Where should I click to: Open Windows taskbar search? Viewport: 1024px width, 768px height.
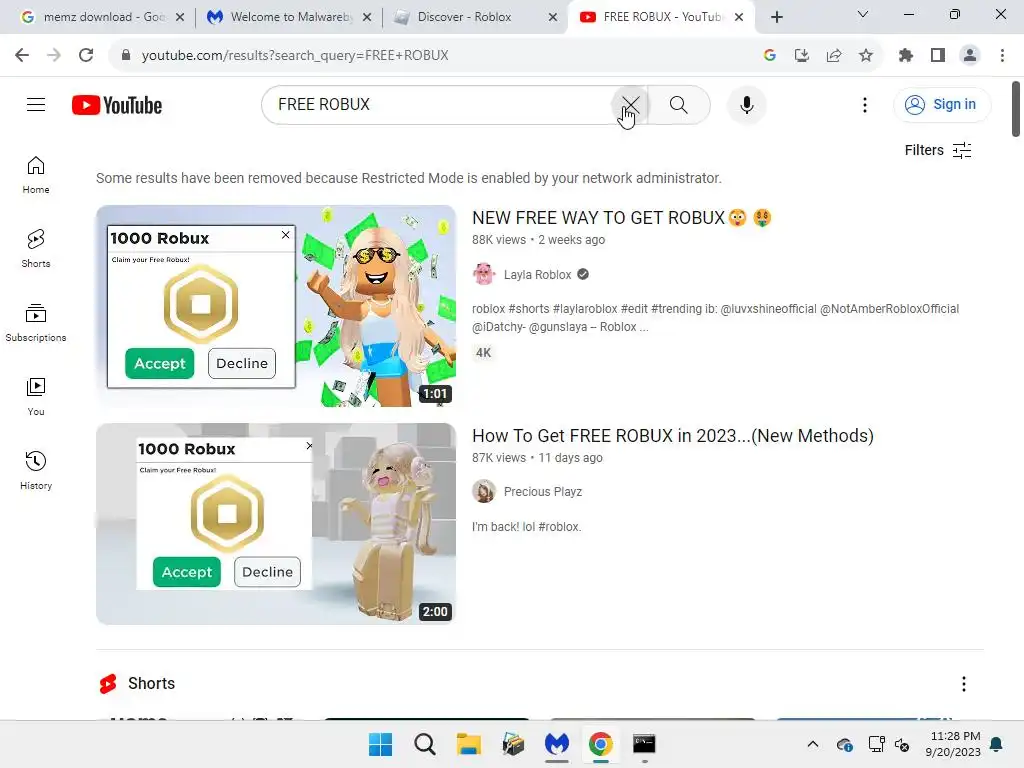pos(424,744)
